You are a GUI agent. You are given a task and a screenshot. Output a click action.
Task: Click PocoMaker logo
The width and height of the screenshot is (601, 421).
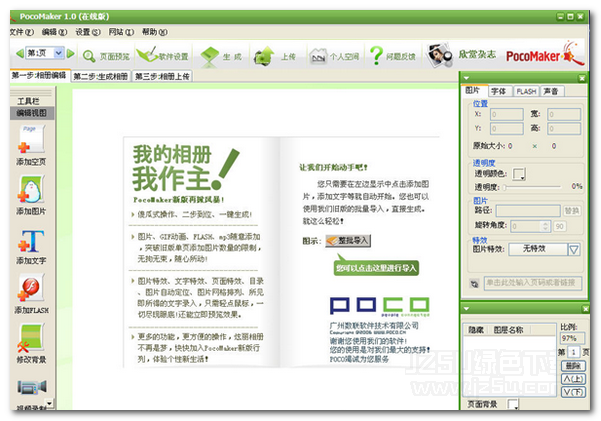point(544,55)
